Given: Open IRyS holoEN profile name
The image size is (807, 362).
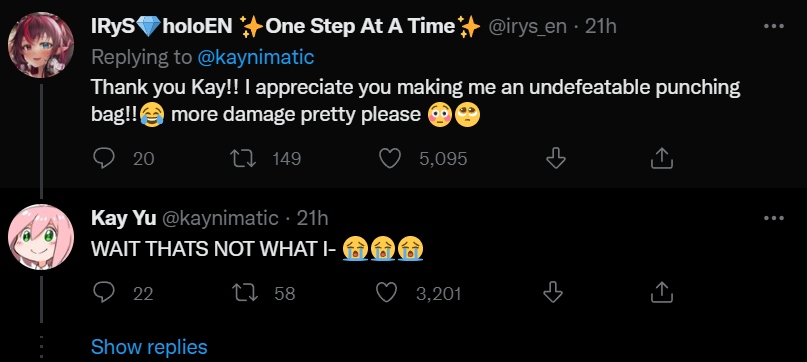Looking at the screenshot, I should tap(286, 26).
